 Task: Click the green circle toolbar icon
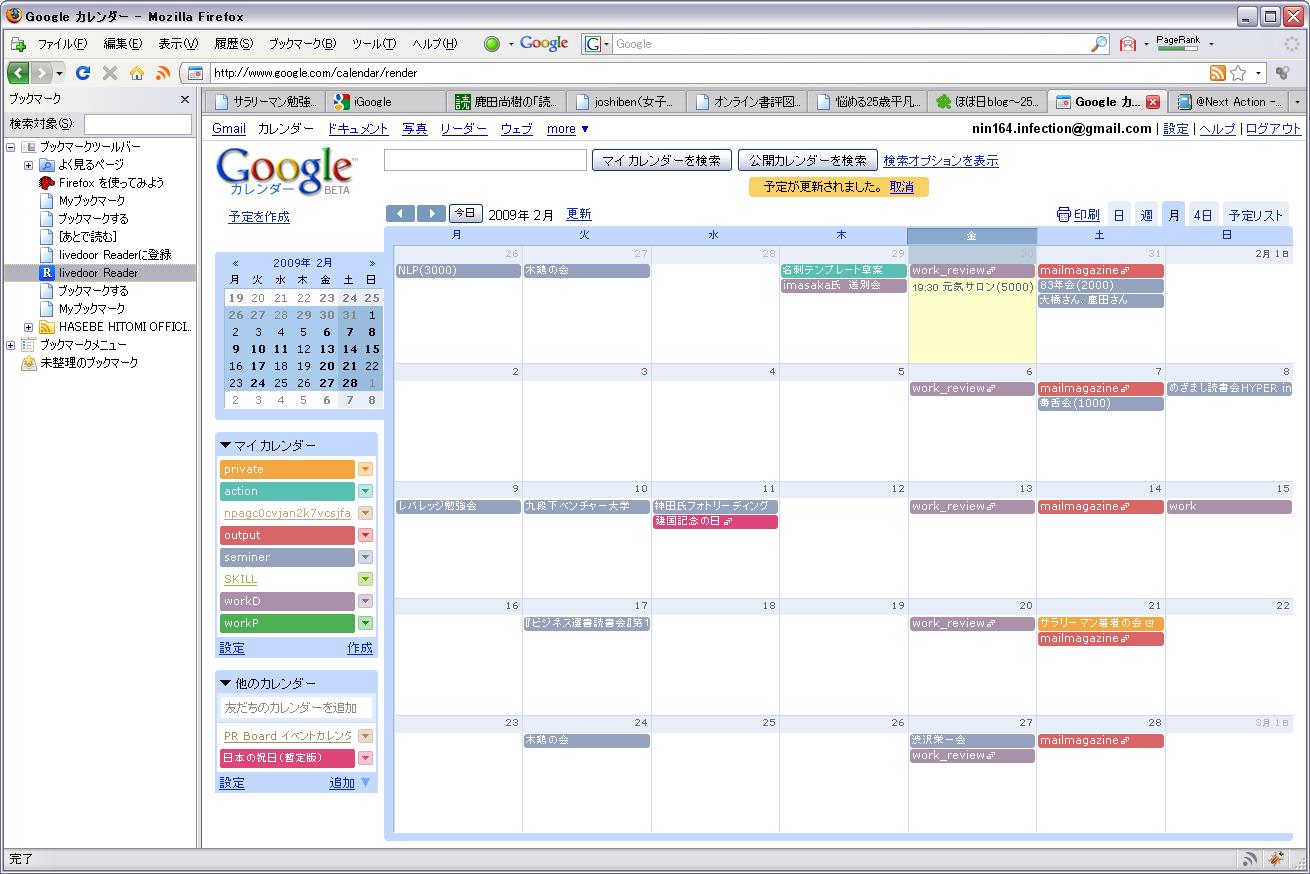[491, 44]
